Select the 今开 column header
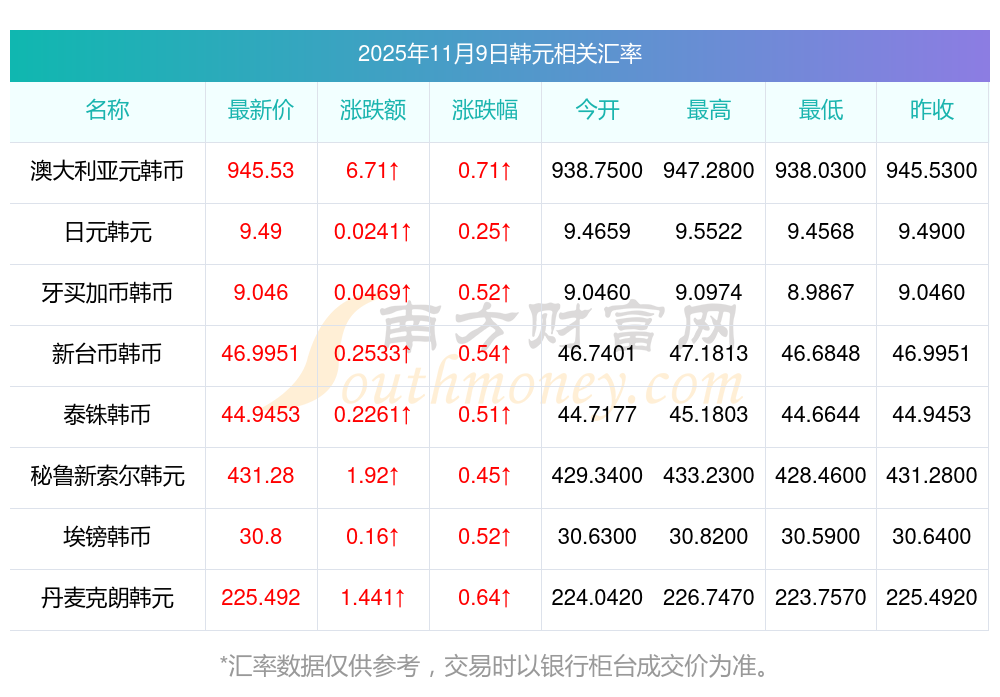Screen dimensions: 1000x697 tap(597, 110)
